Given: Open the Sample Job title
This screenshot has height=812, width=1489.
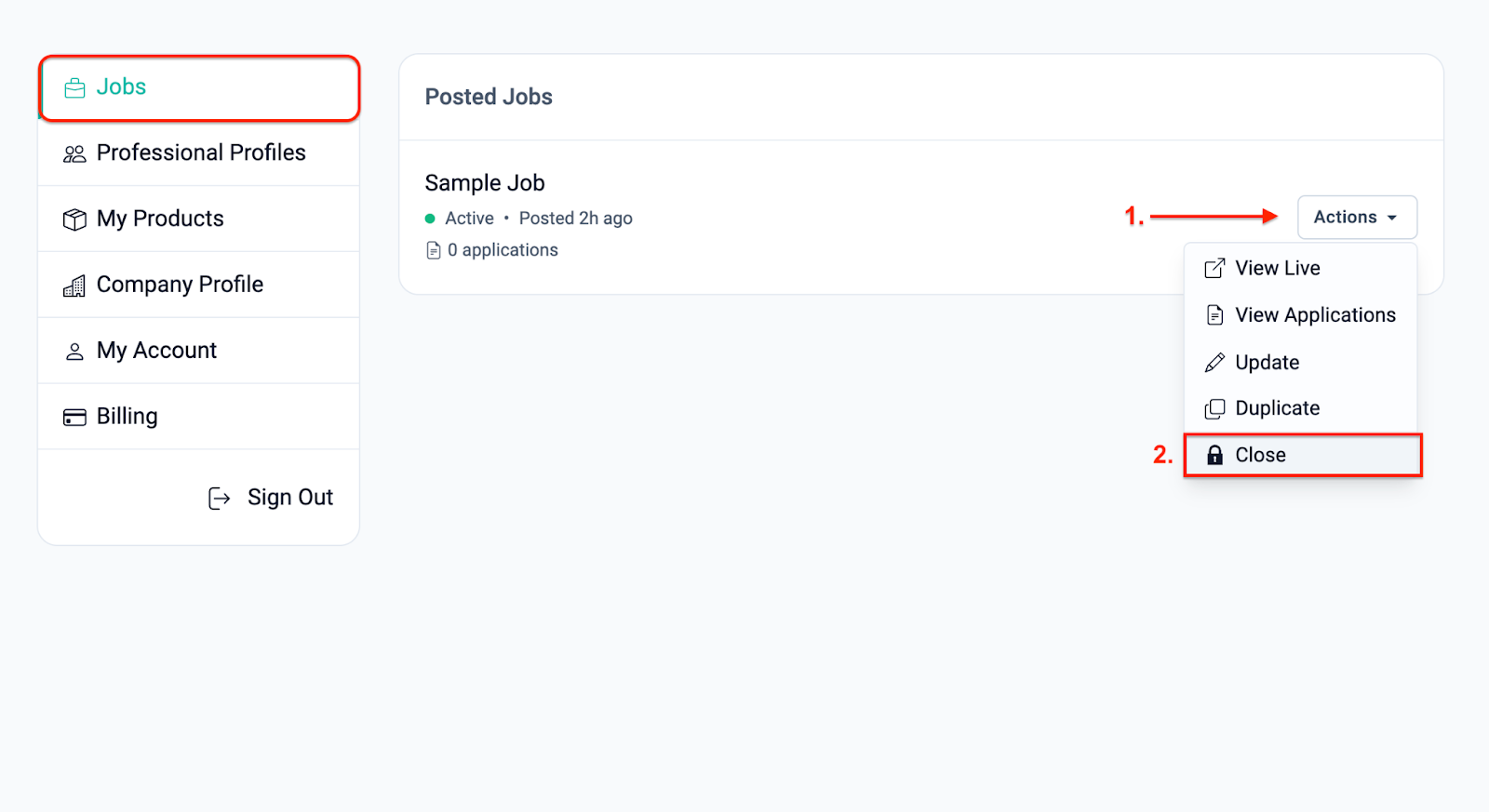Looking at the screenshot, I should coord(485,183).
